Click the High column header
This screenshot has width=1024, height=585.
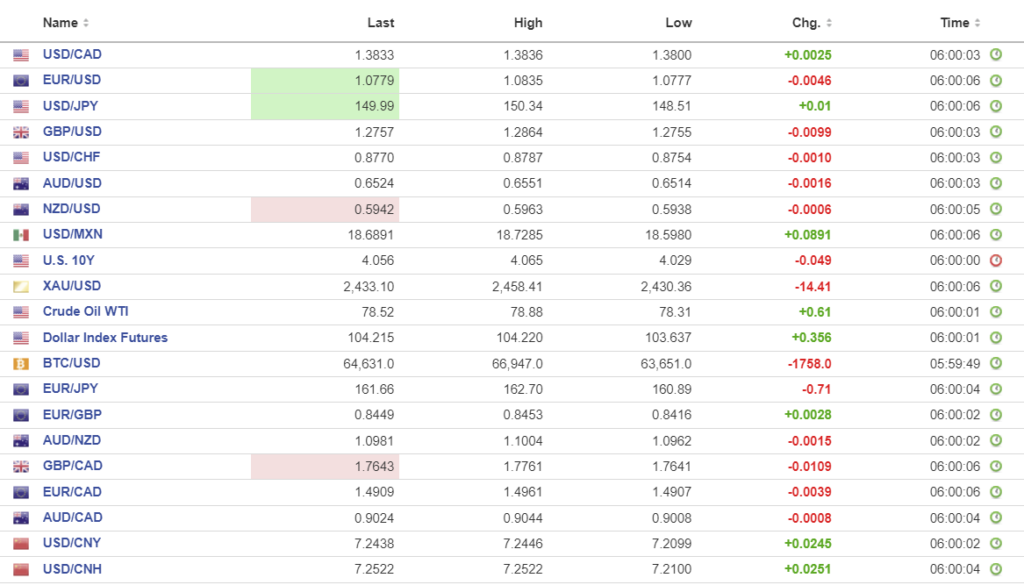tap(527, 23)
